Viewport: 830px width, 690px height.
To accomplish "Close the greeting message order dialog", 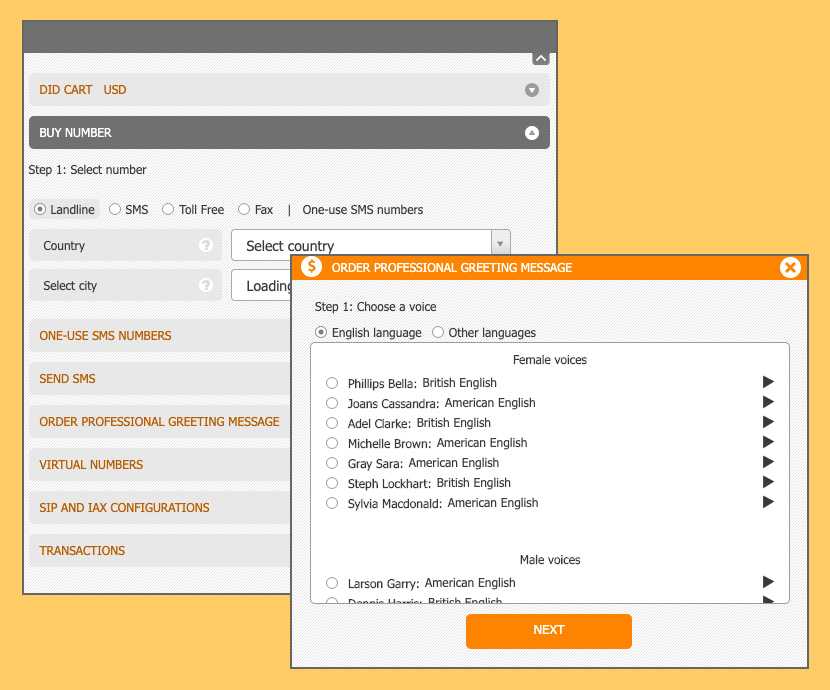I will click(790, 267).
